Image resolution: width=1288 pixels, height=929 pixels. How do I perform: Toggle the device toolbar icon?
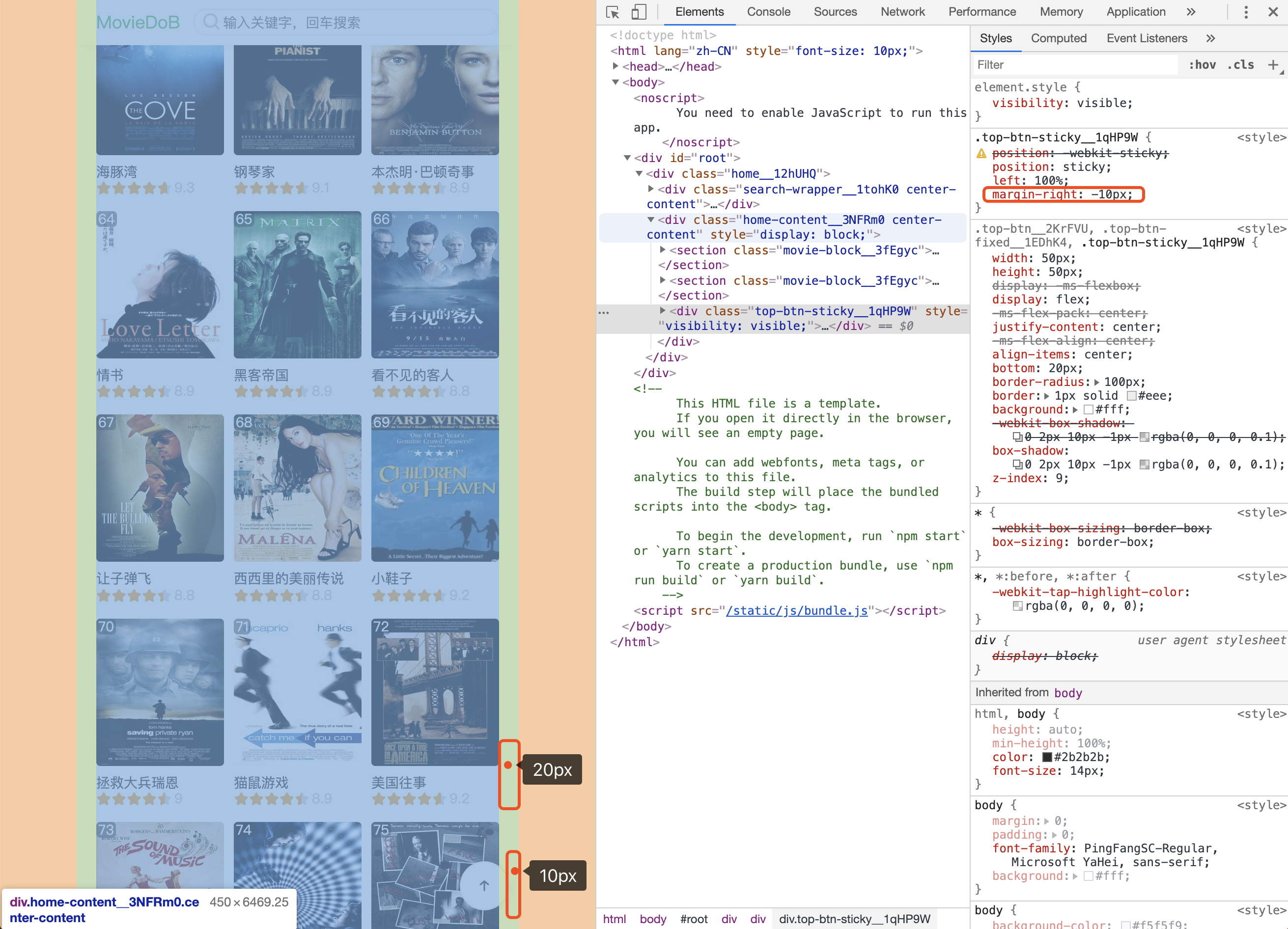tap(639, 12)
